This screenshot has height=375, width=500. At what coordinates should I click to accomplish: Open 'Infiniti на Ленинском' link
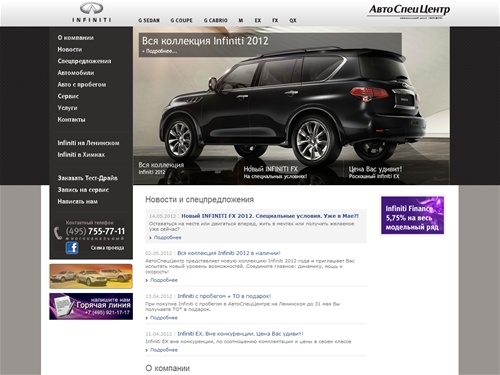[x=88, y=143]
